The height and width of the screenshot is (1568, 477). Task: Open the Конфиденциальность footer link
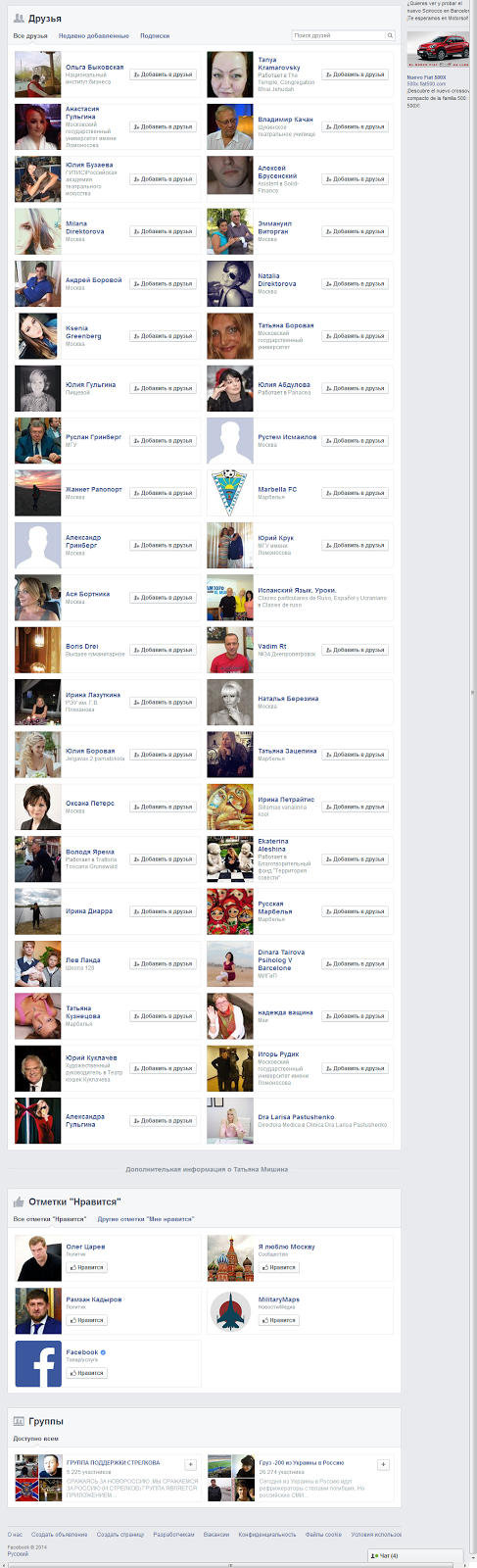point(267,1535)
